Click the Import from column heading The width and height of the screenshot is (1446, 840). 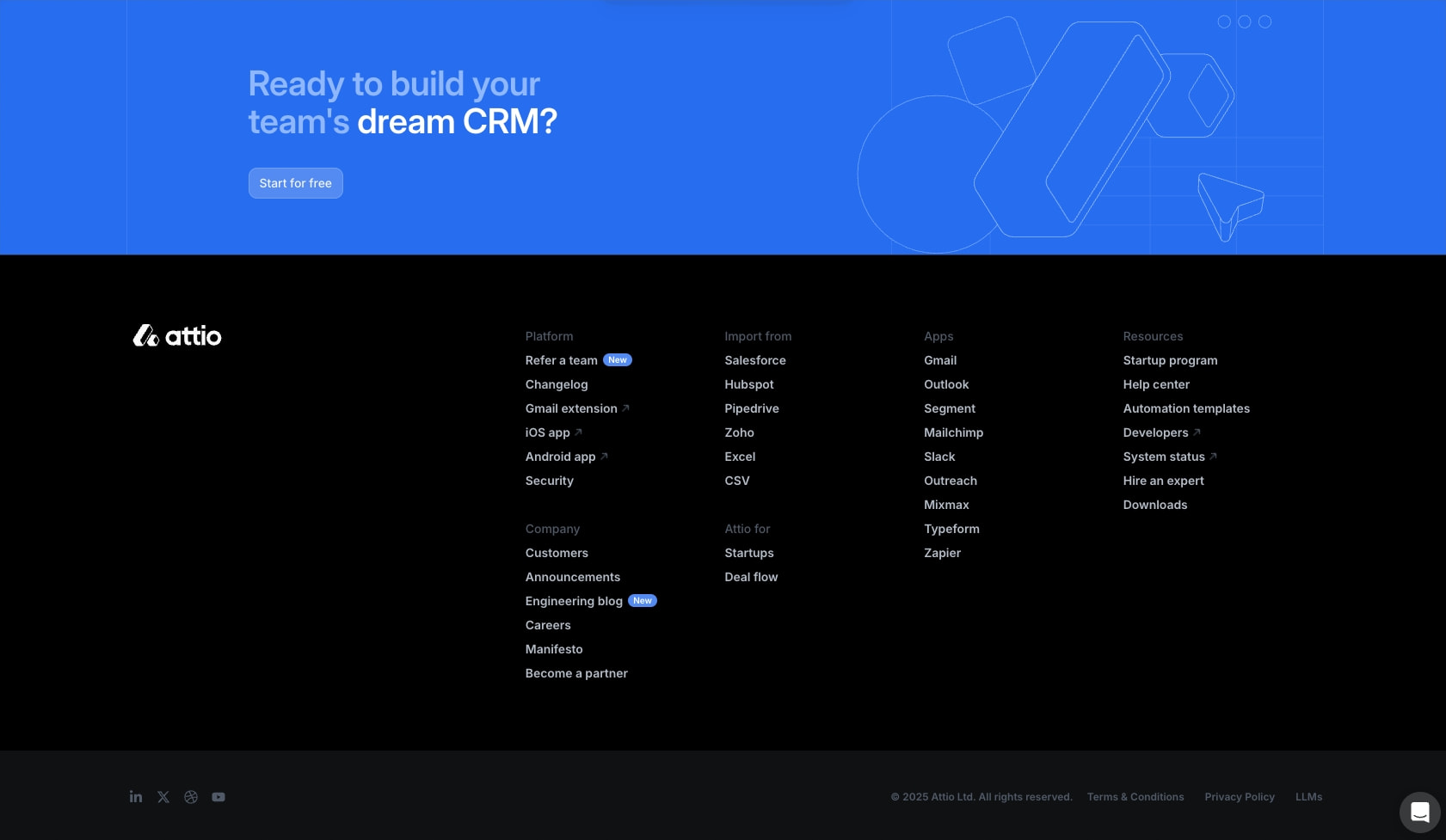point(758,336)
